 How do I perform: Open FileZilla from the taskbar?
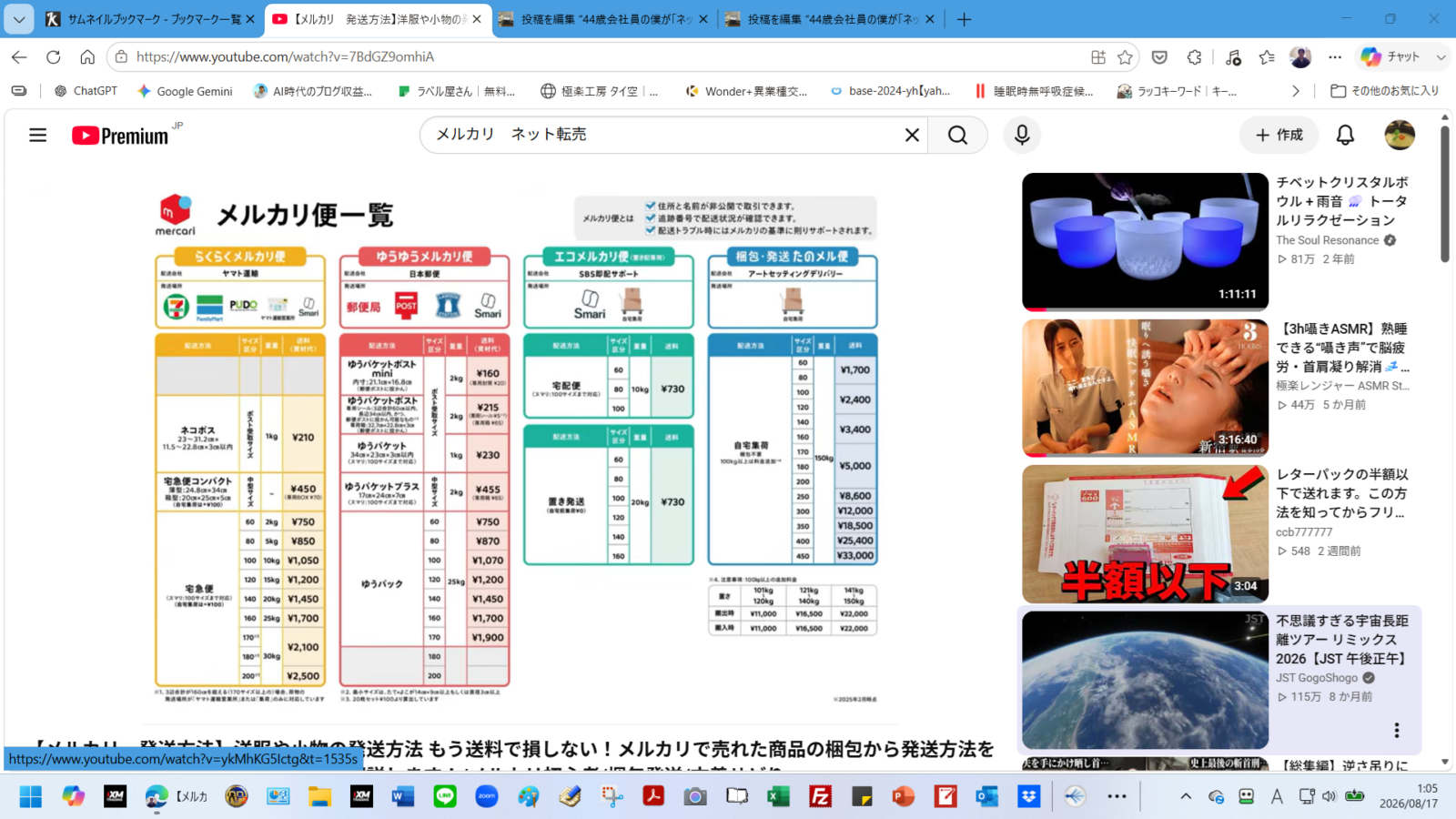pyautogui.click(x=820, y=797)
